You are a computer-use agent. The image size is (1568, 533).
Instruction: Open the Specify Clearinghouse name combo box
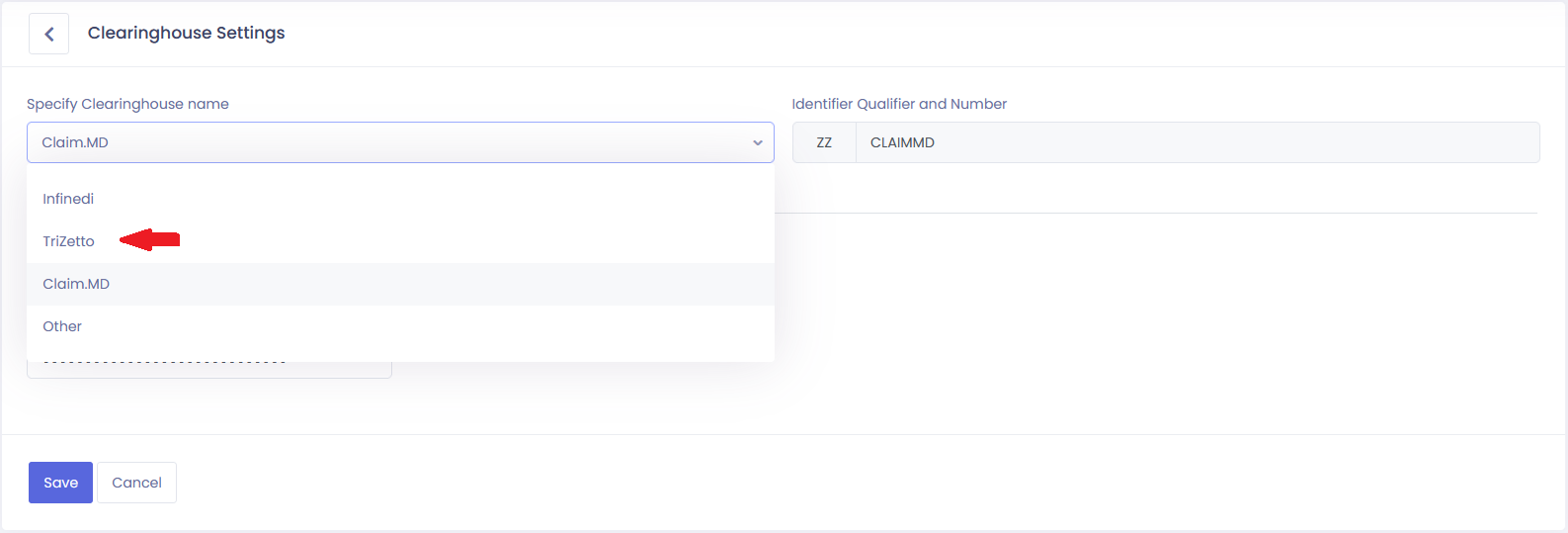pyautogui.click(x=400, y=142)
